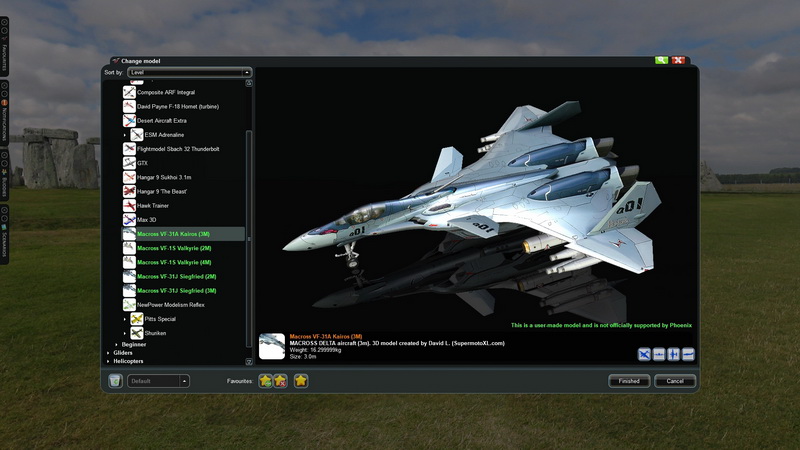The height and width of the screenshot is (450, 800).
Task: Open the Notifications side tab
Action: [4, 114]
